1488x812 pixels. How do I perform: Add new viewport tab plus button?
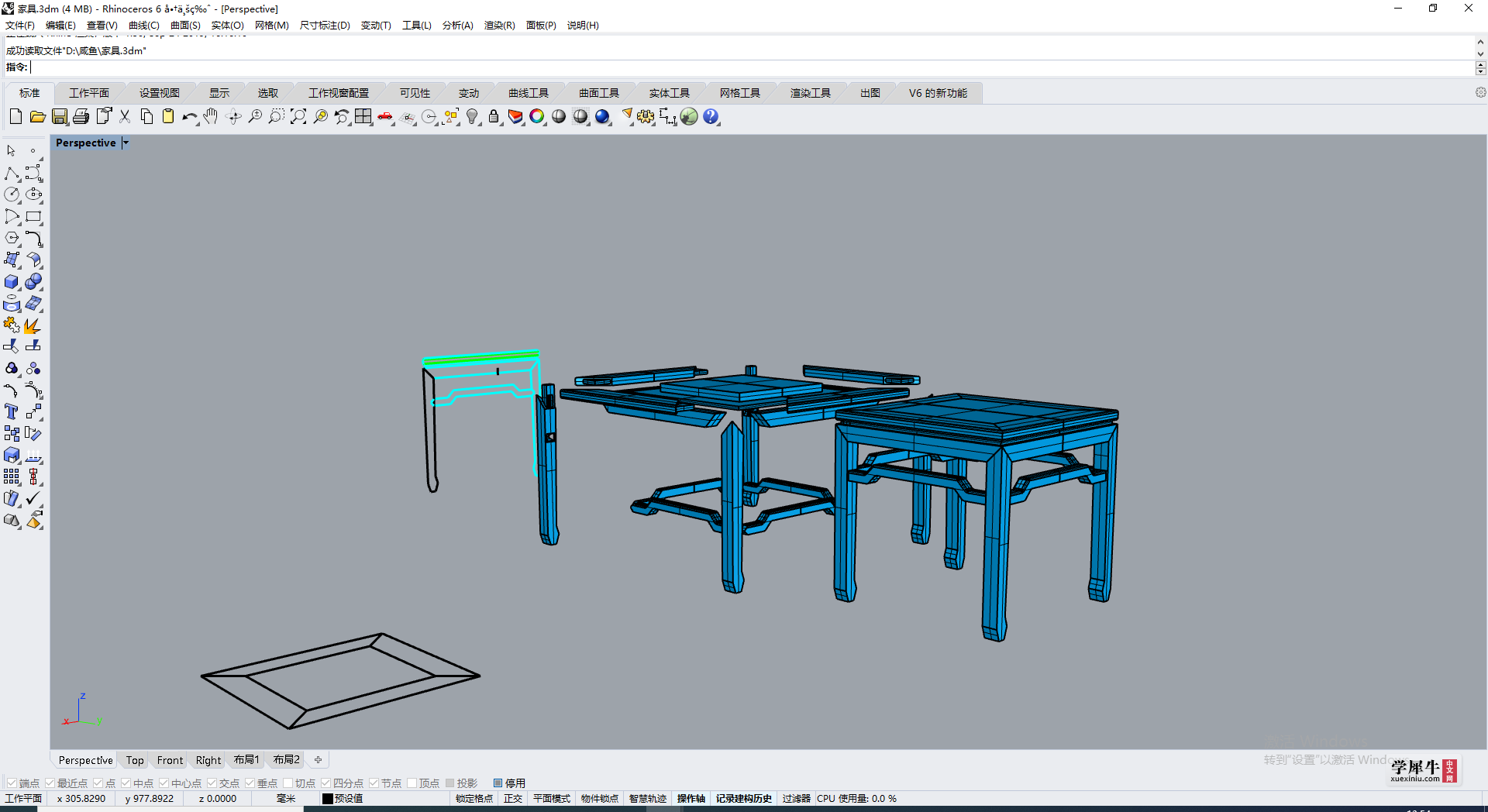coord(318,760)
